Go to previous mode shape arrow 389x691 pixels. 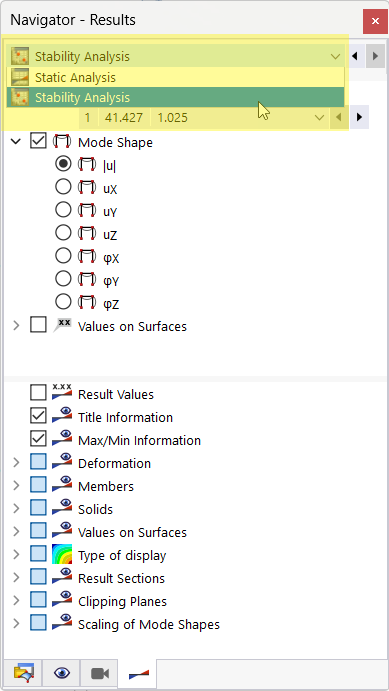[339, 118]
